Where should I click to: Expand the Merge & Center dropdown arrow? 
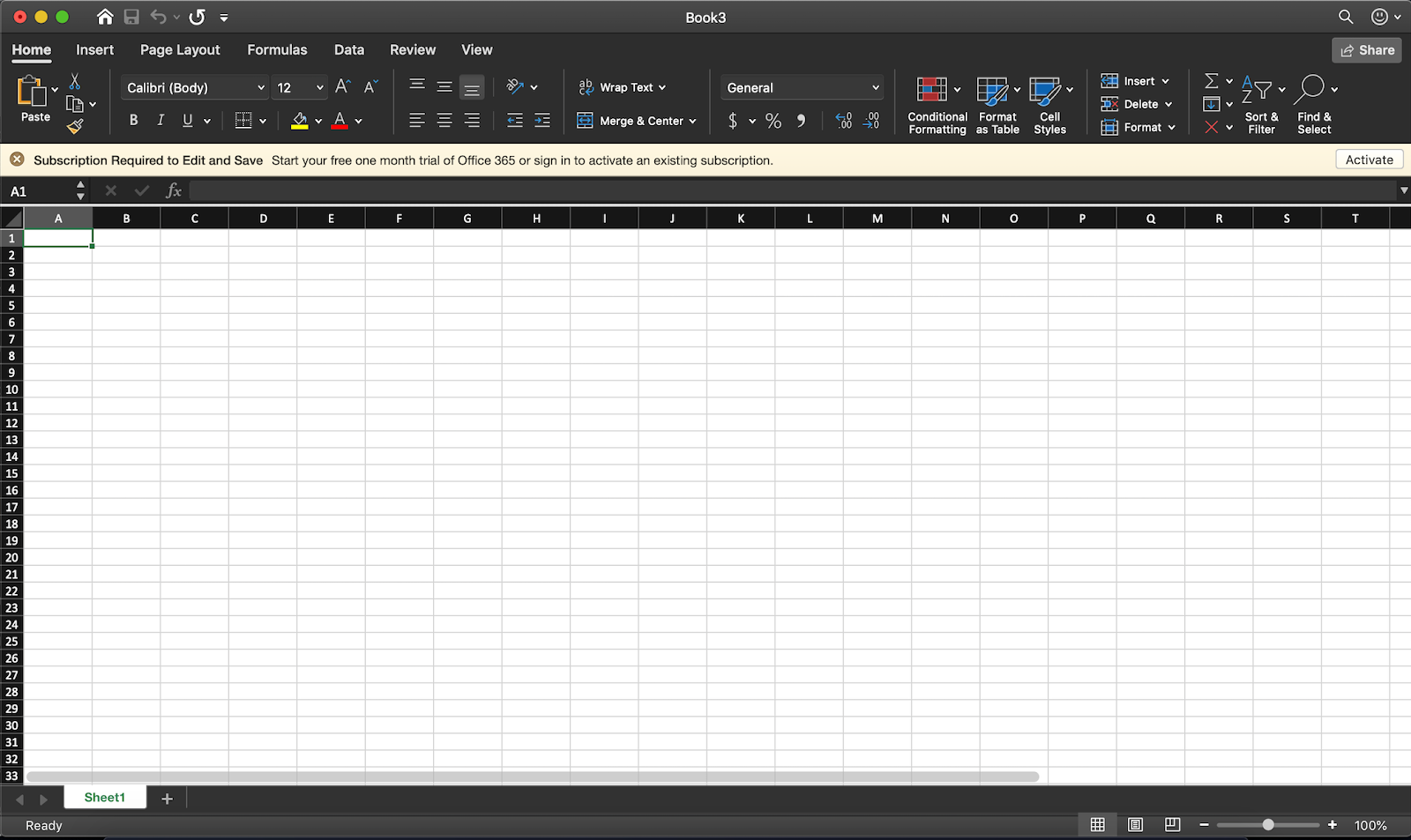tap(693, 121)
